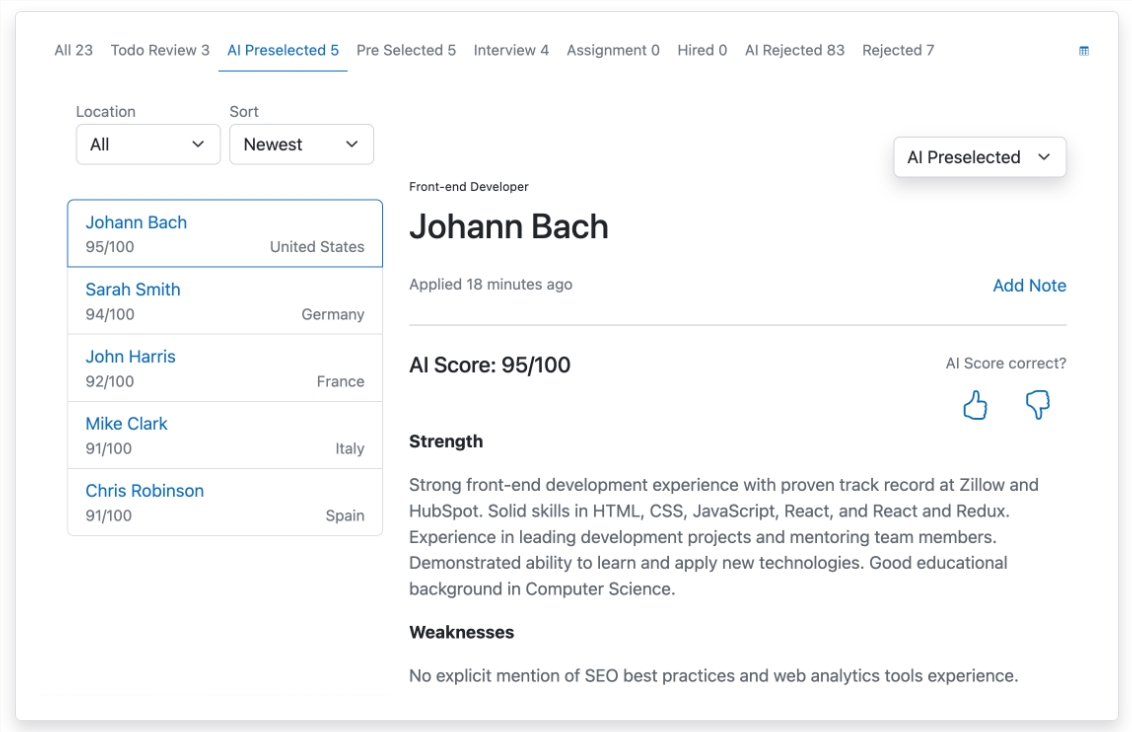Viewport: 1132px width, 732px height.
Task: Select the AI Preselected 5 tab
Action: click(283, 50)
